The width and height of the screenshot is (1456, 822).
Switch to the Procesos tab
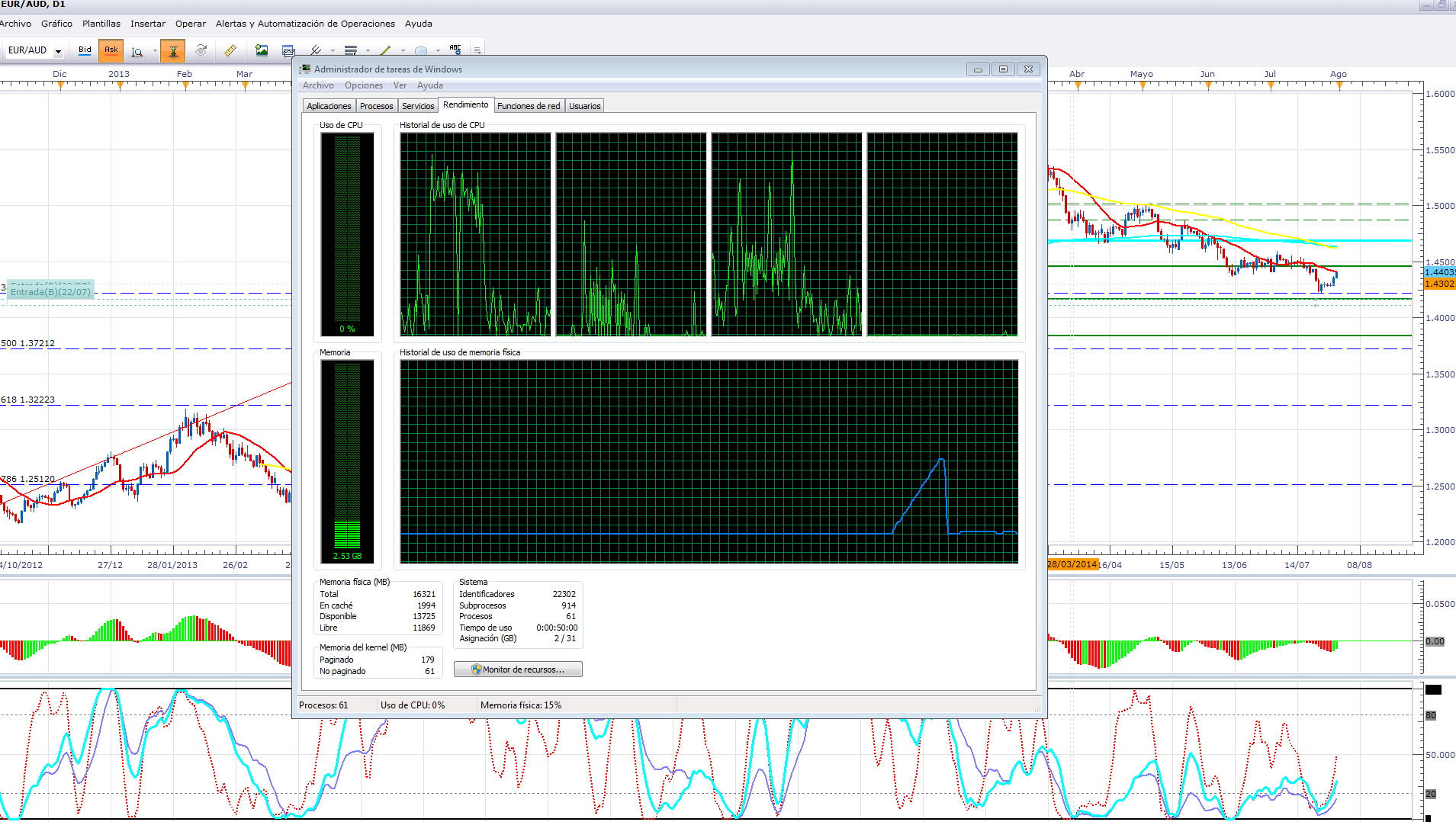tap(377, 106)
